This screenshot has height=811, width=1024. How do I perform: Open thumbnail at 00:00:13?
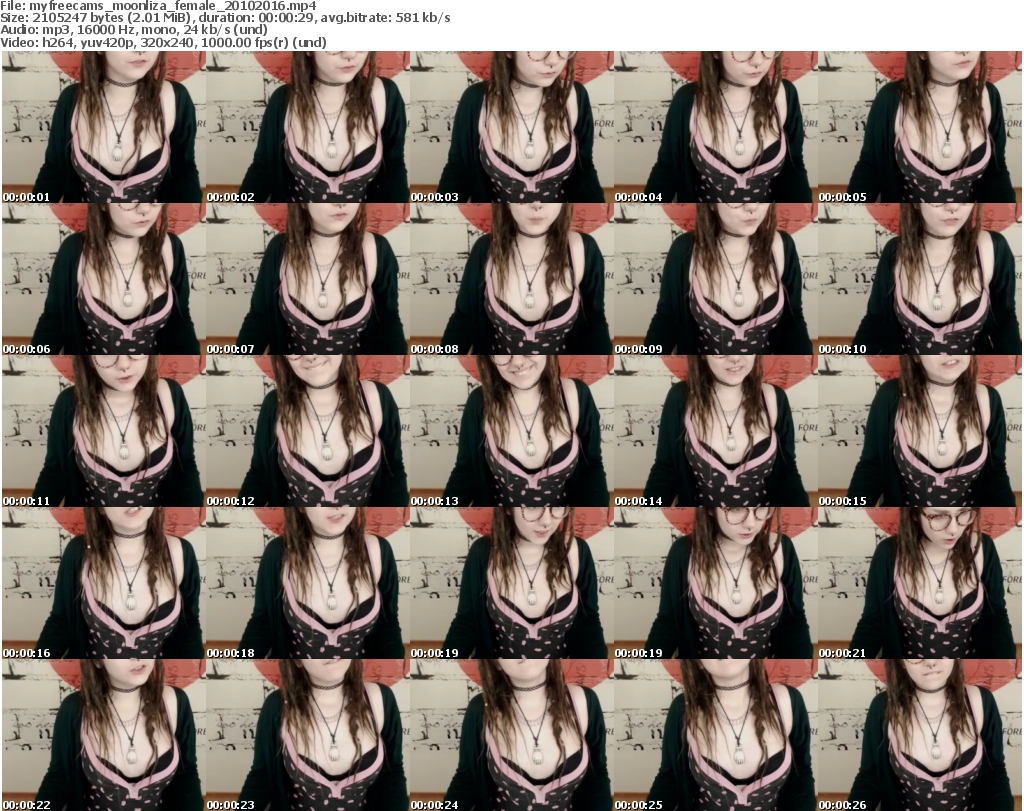tap(511, 432)
